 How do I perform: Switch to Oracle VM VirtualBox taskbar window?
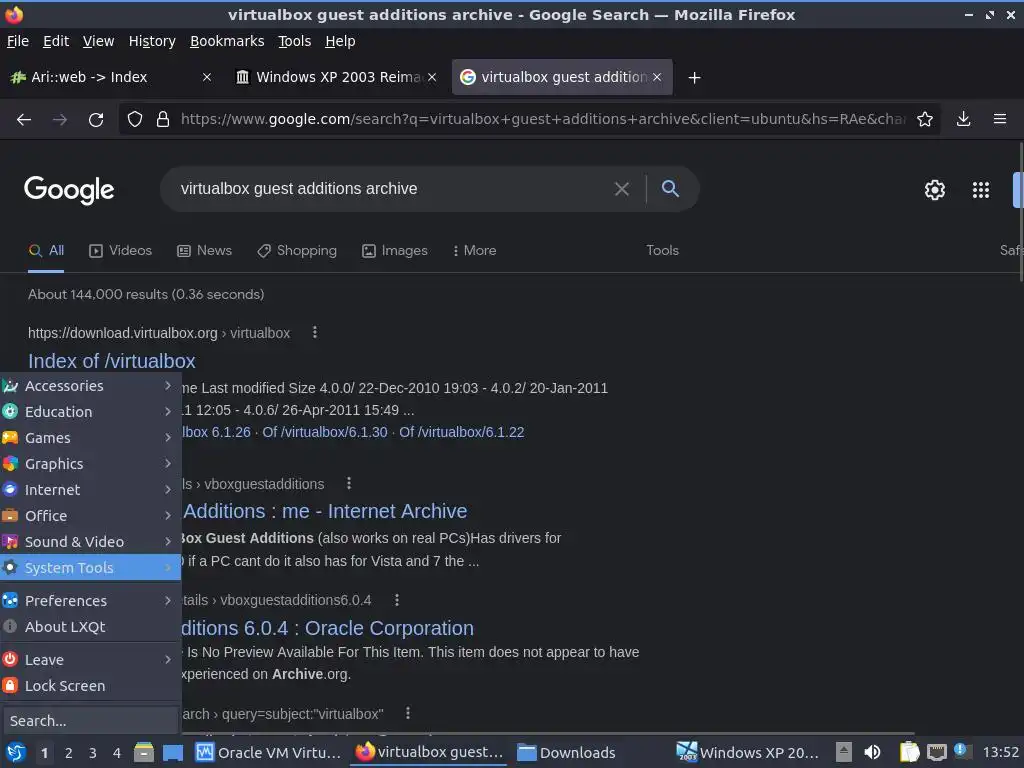click(x=268, y=752)
